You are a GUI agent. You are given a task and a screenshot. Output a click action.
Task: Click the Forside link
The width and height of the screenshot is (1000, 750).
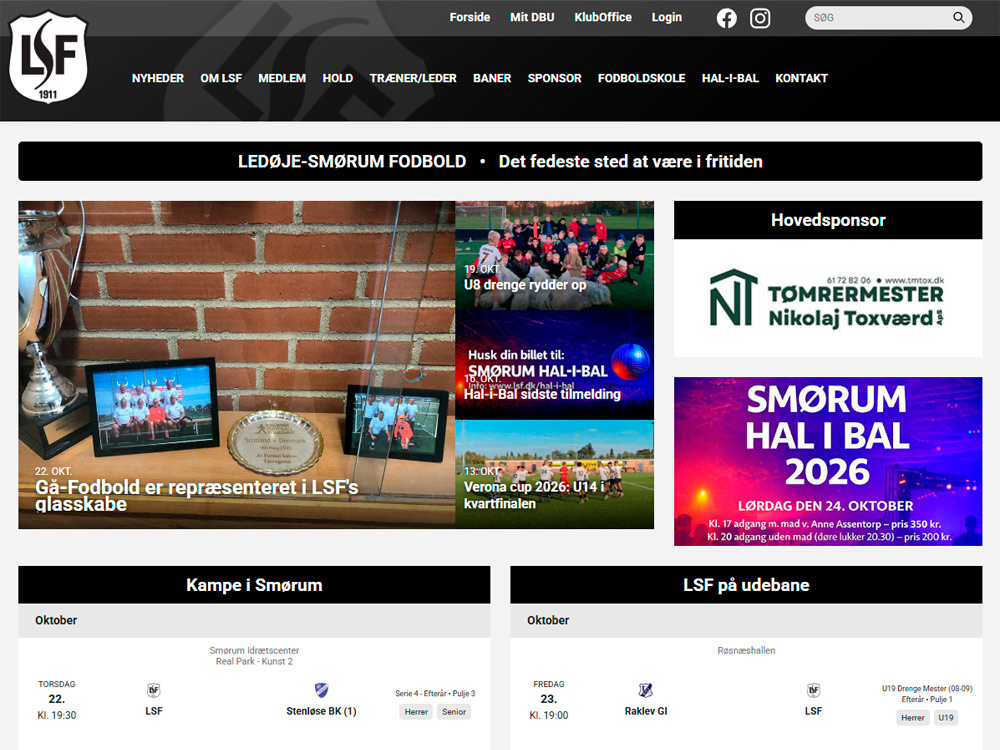469,17
